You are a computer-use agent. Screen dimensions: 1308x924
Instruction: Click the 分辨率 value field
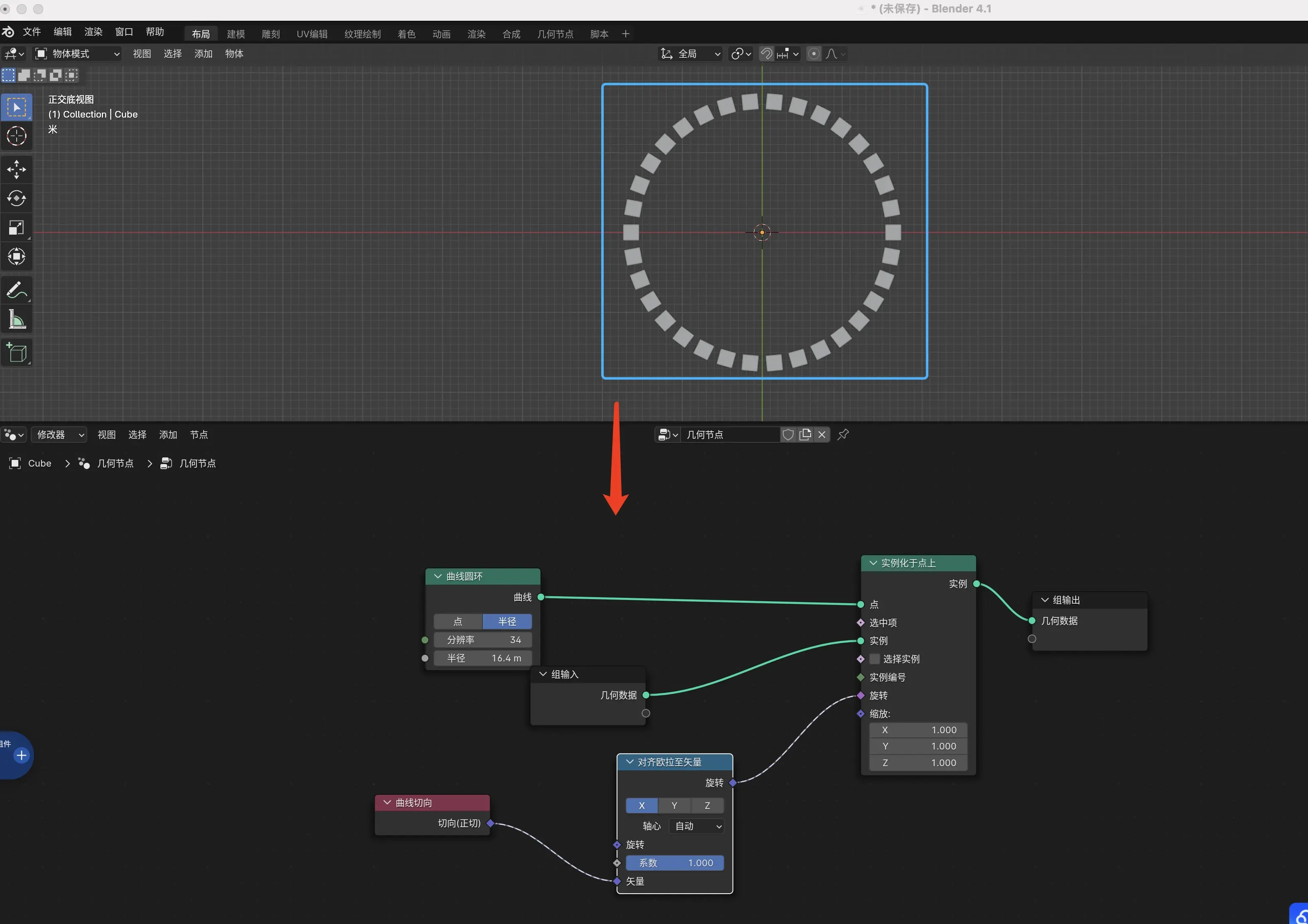coord(483,640)
